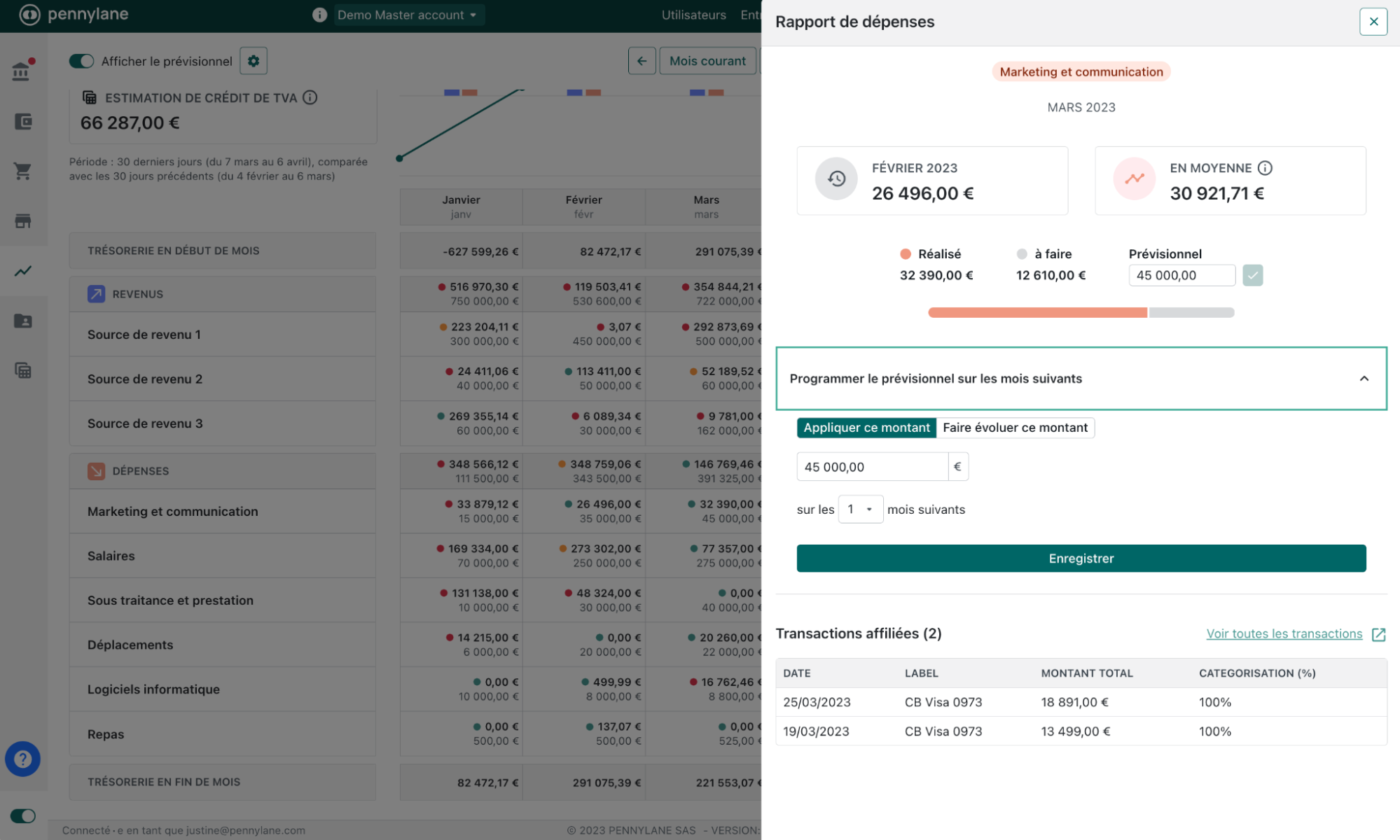1400x840 pixels.
Task: Click the info icon beside Demo Master account
Action: click(x=319, y=15)
